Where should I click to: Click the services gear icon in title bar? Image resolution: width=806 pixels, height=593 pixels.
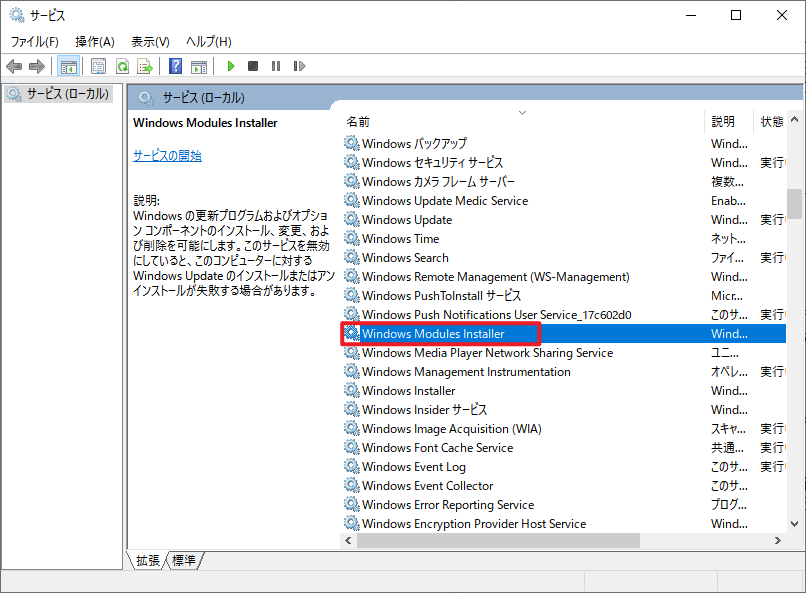(x=17, y=15)
